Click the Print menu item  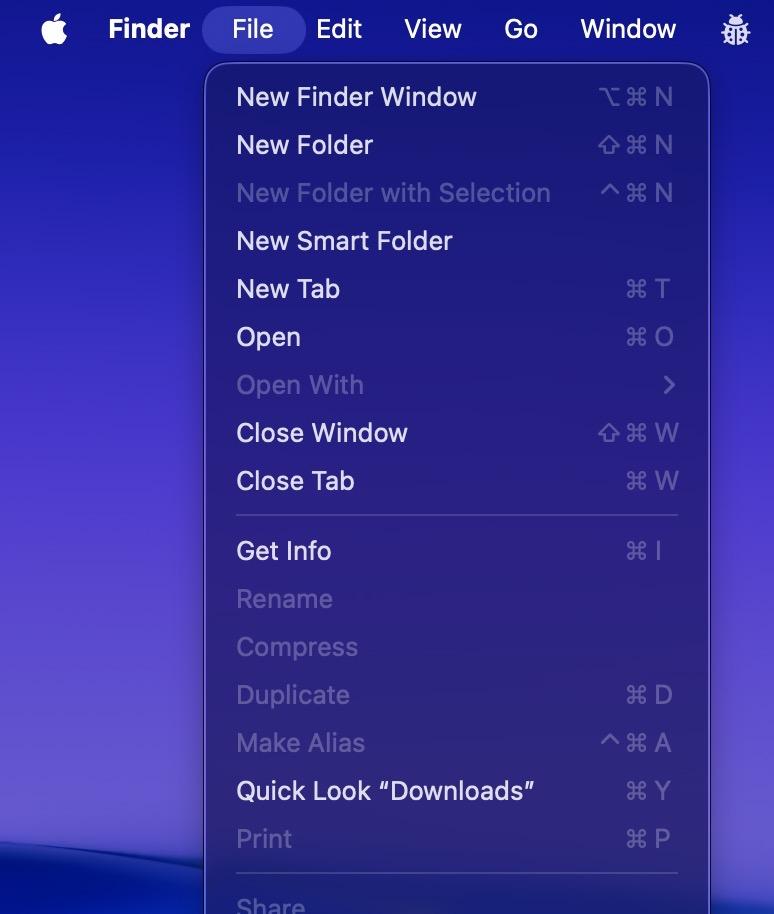(x=264, y=839)
